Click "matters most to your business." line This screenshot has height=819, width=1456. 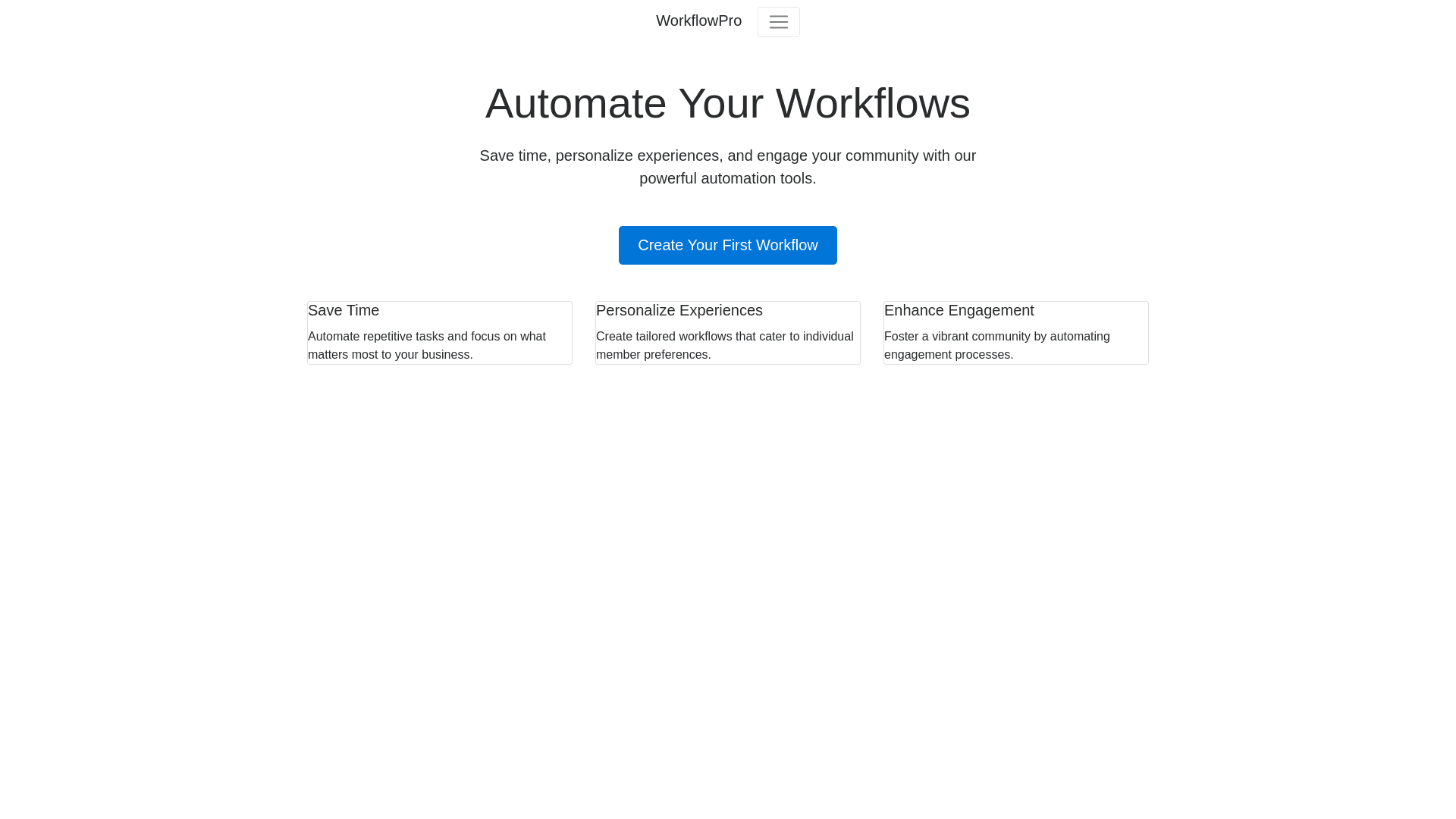click(390, 355)
